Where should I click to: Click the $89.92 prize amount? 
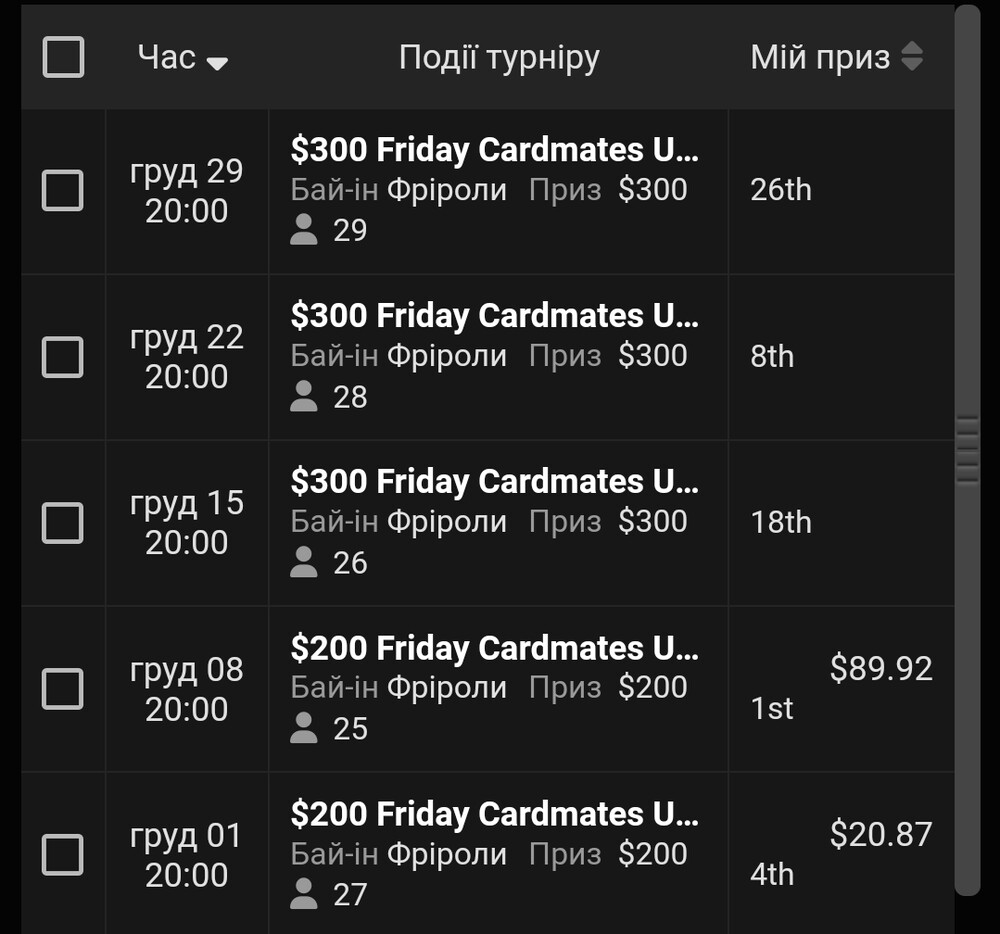point(881,668)
